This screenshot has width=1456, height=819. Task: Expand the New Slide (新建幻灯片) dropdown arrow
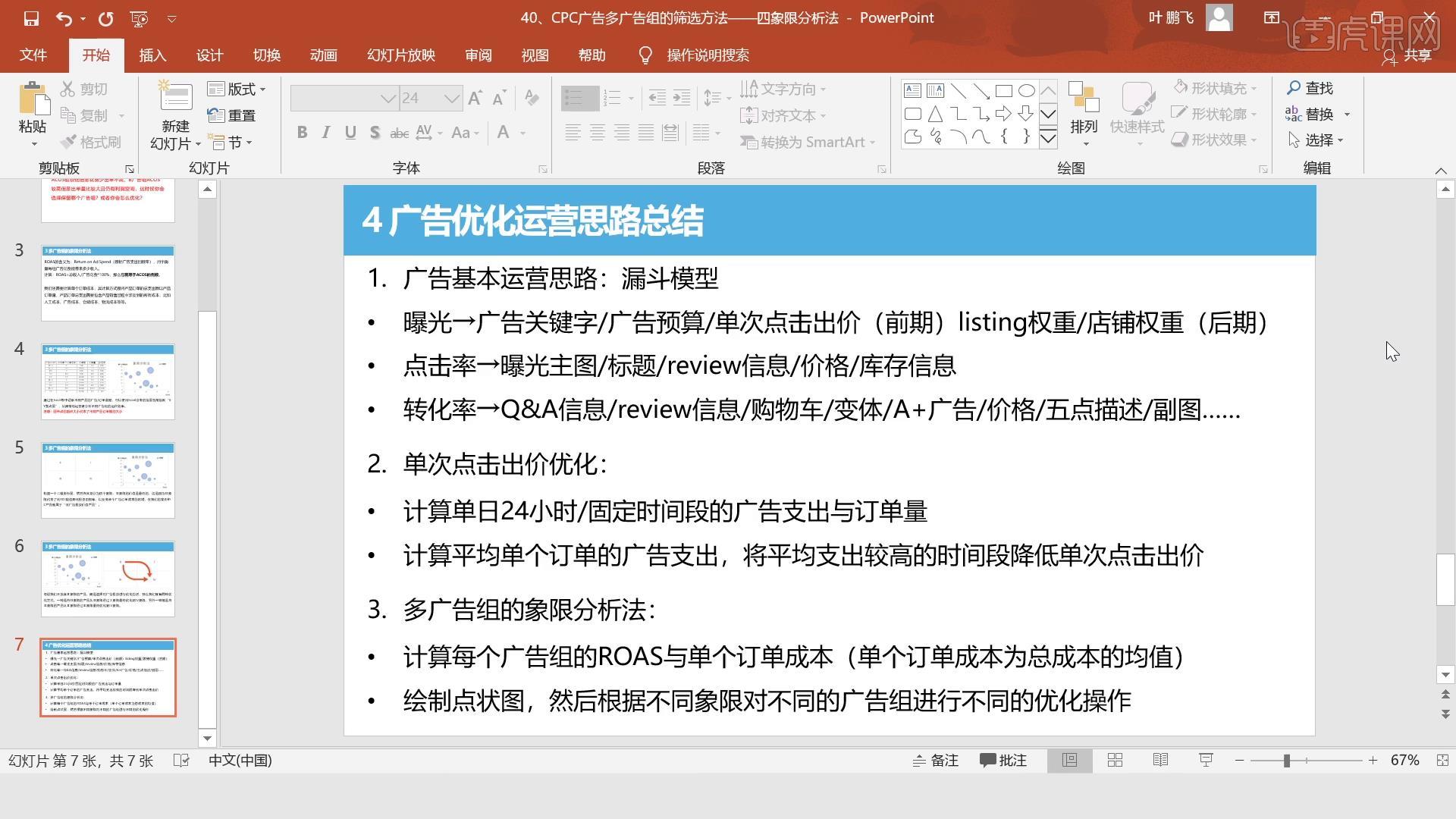click(x=199, y=143)
